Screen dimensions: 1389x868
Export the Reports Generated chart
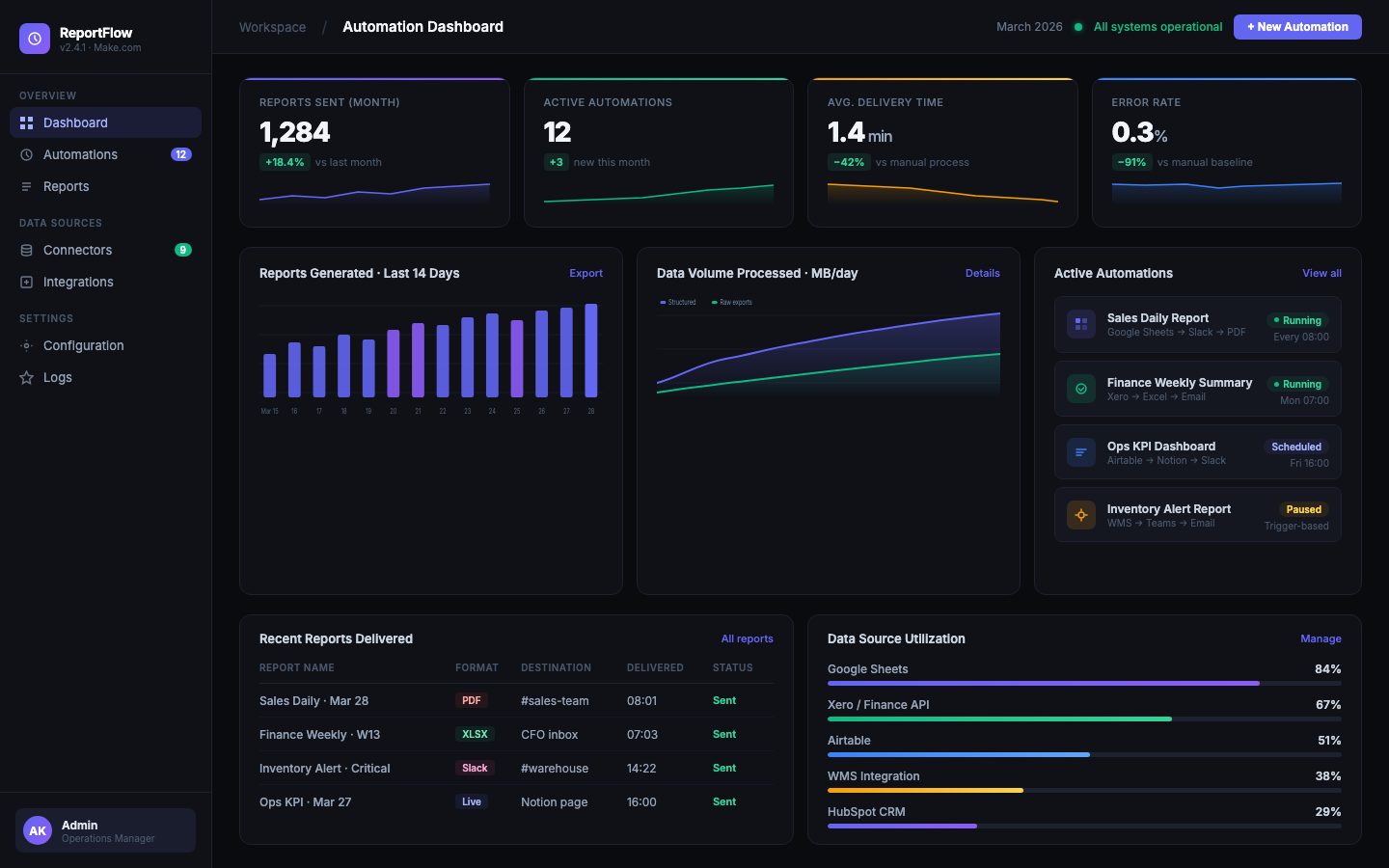[x=586, y=273]
